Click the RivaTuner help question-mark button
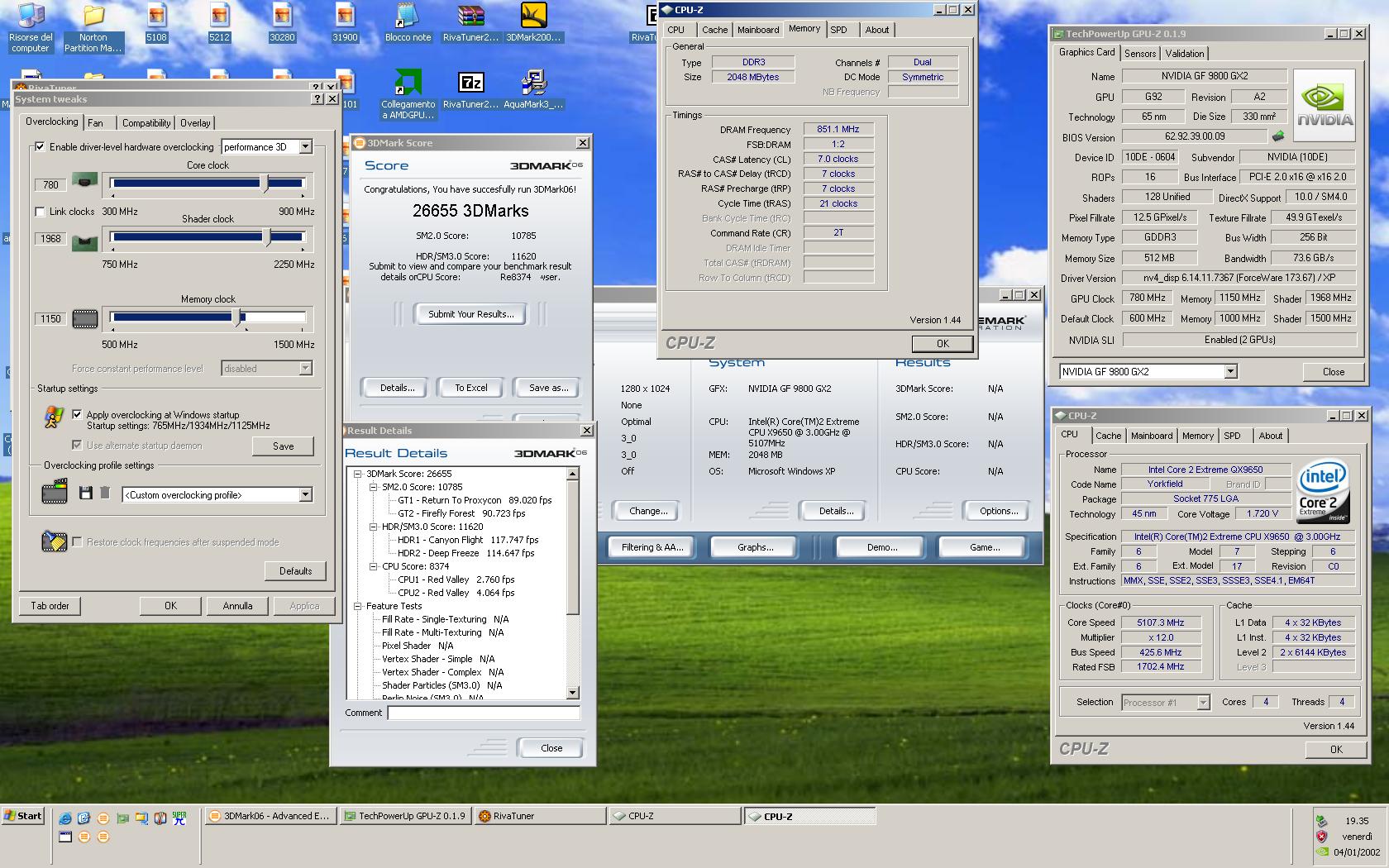This screenshot has width=1389, height=868. (317, 98)
